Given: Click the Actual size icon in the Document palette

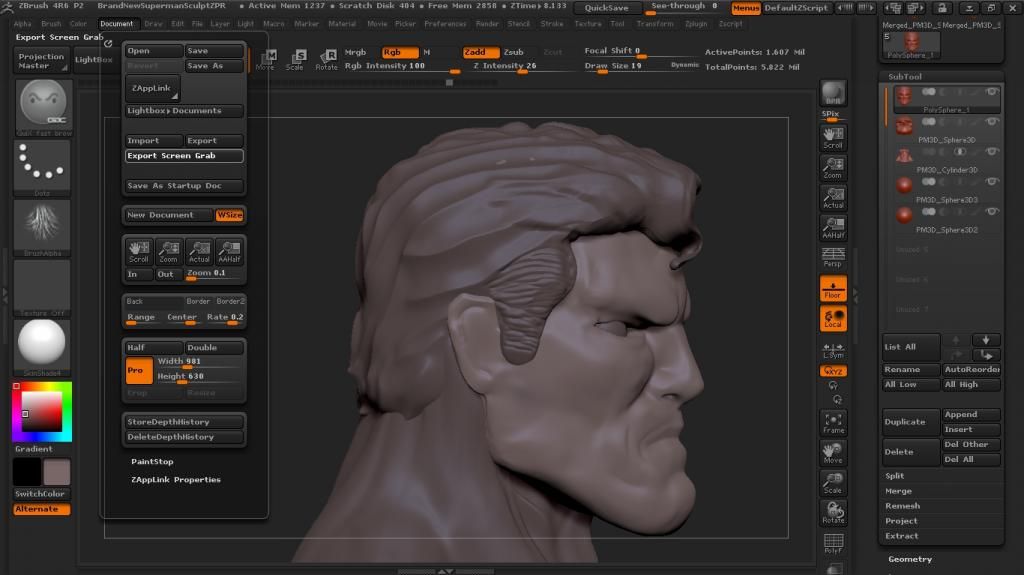Looking at the screenshot, I should (199, 252).
